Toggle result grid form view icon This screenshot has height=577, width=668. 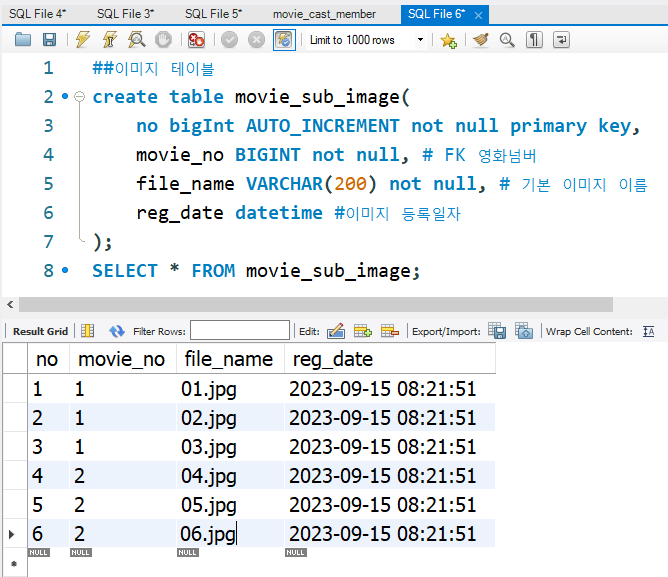point(87,331)
